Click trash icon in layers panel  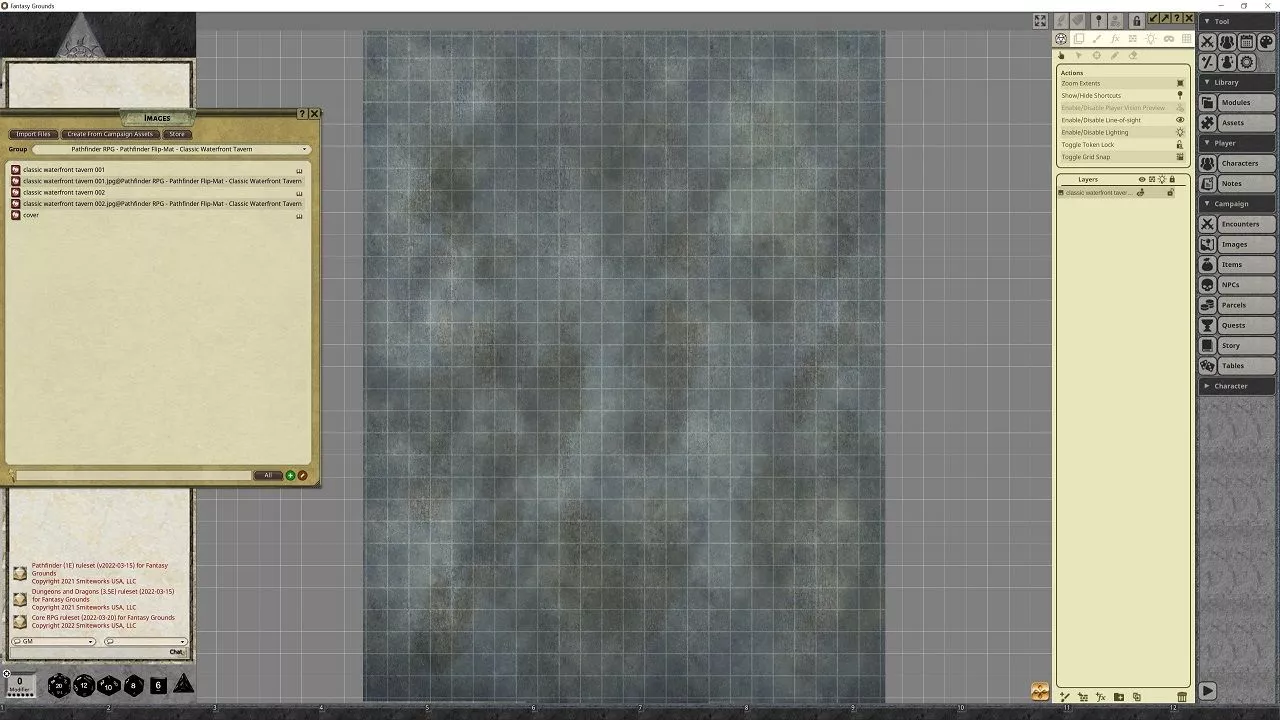click(x=1182, y=697)
